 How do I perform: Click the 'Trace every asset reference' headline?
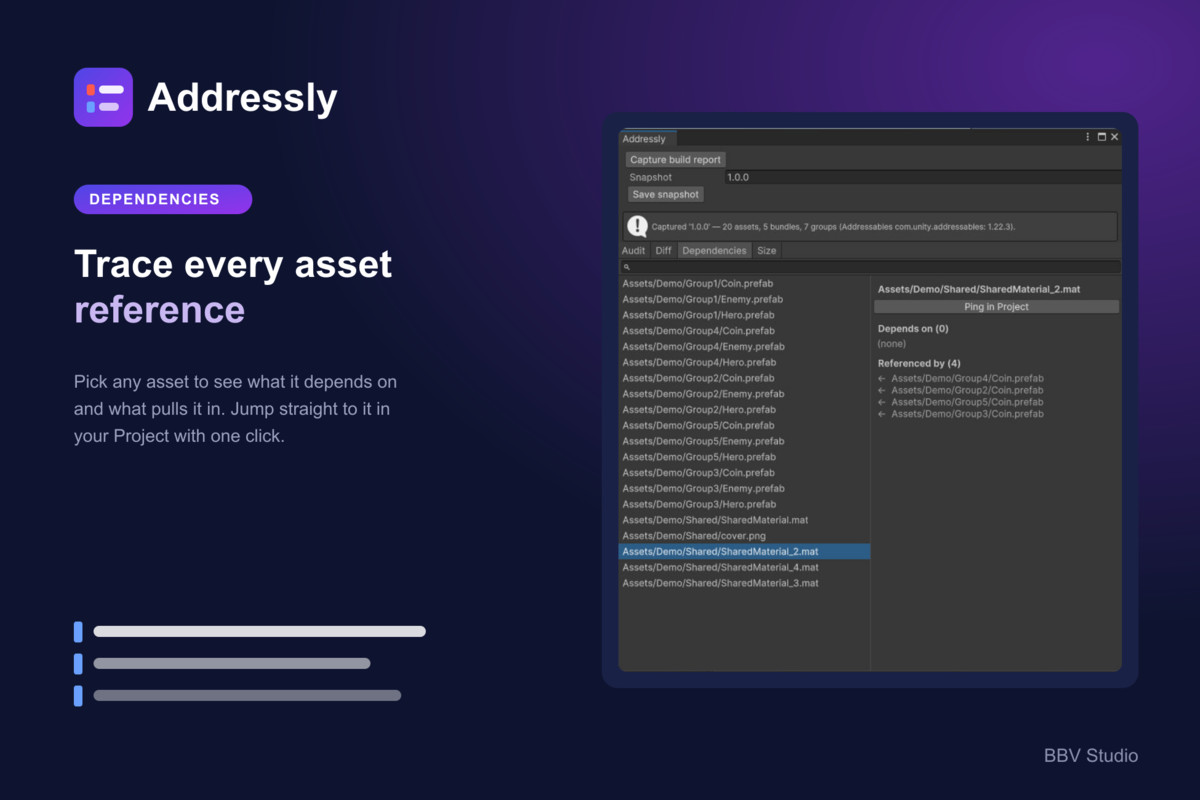(x=233, y=287)
